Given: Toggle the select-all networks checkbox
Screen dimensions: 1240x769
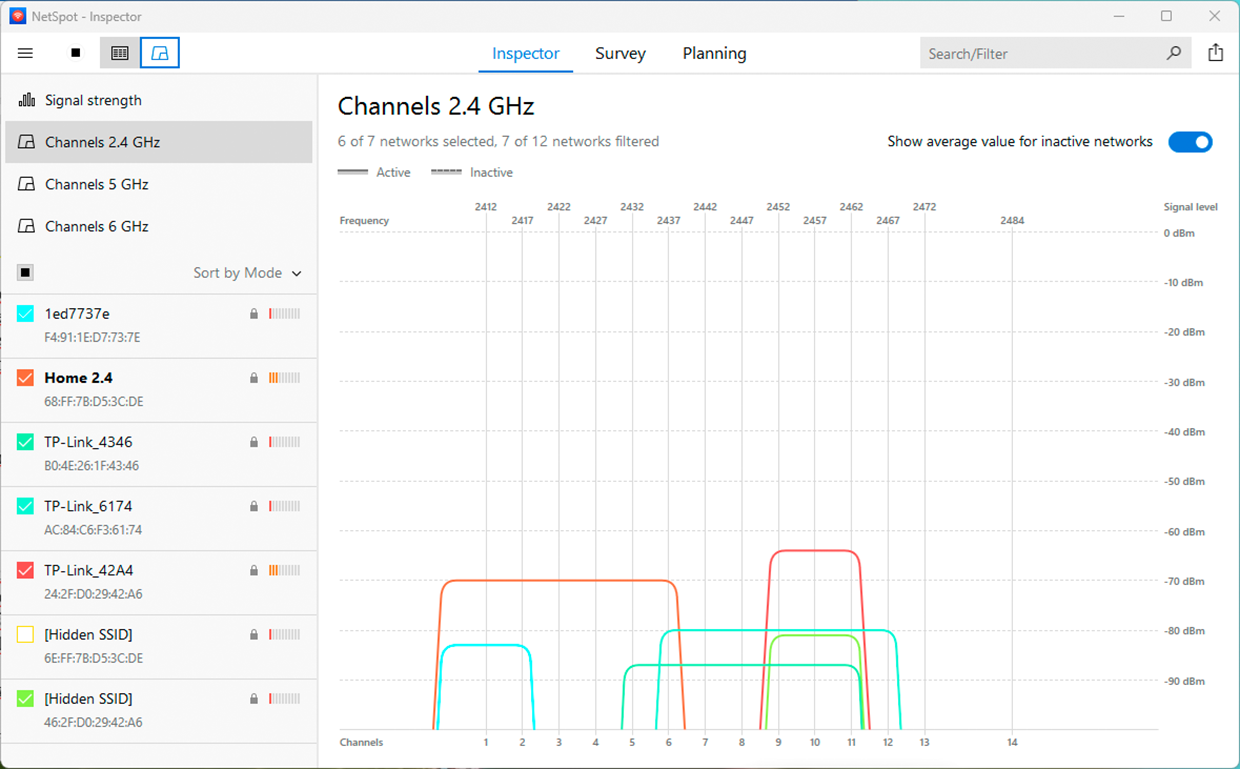Looking at the screenshot, I should (x=24, y=272).
